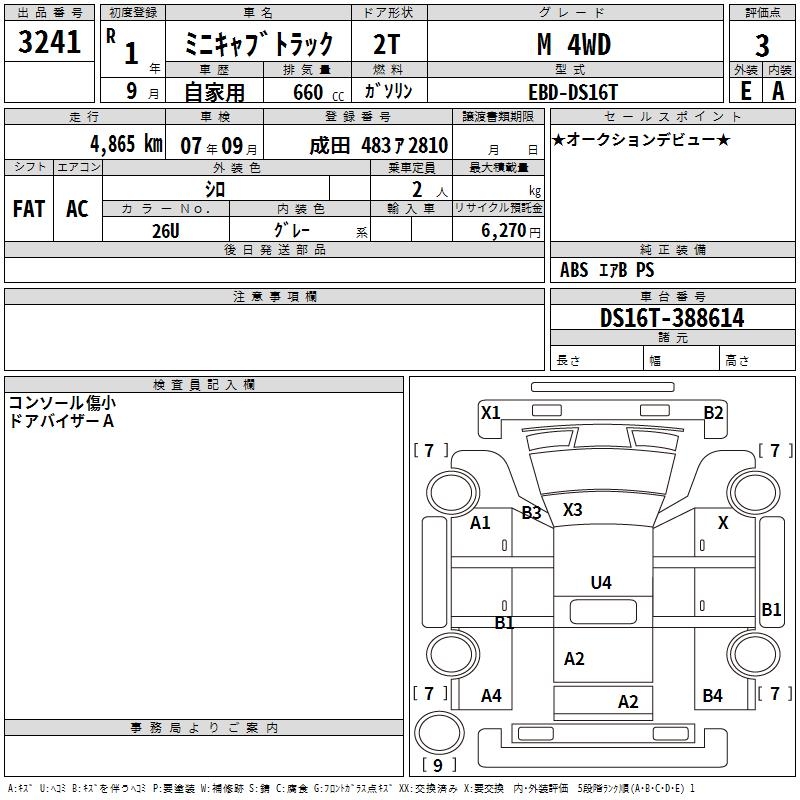Screen dimensions: 800x800
Task: Select registration number 成田 483ア2810
Action: 379,145
